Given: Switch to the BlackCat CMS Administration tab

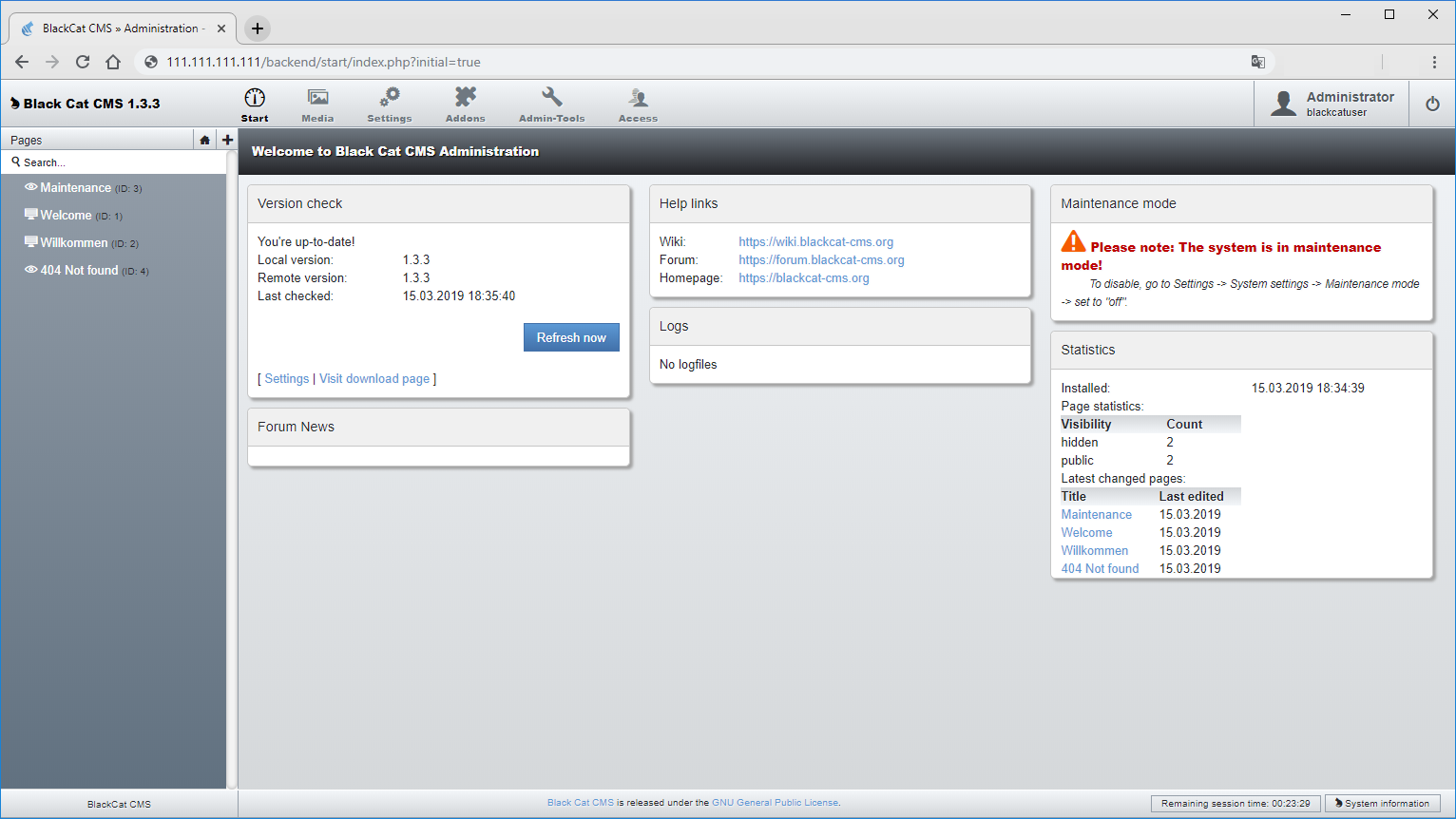Looking at the screenshot, I should coord(122,28).
